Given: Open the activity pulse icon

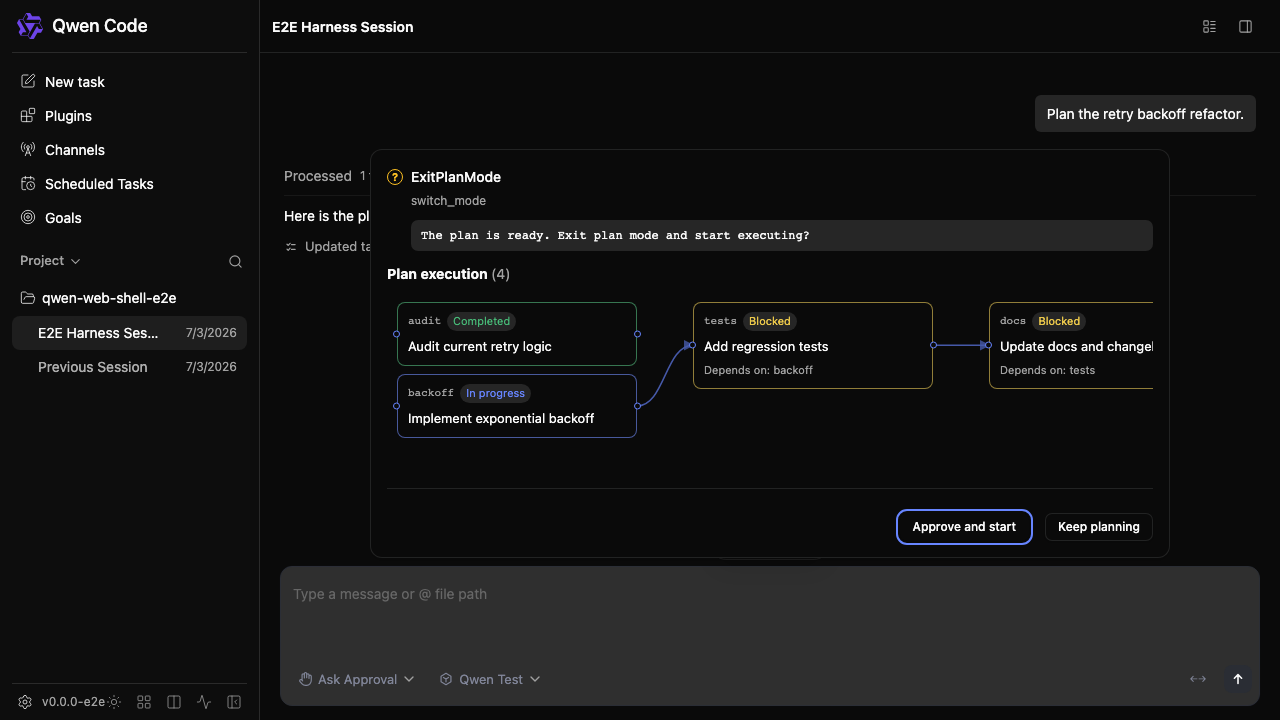Looking at the screenshot, I should [x=204, y=702].
